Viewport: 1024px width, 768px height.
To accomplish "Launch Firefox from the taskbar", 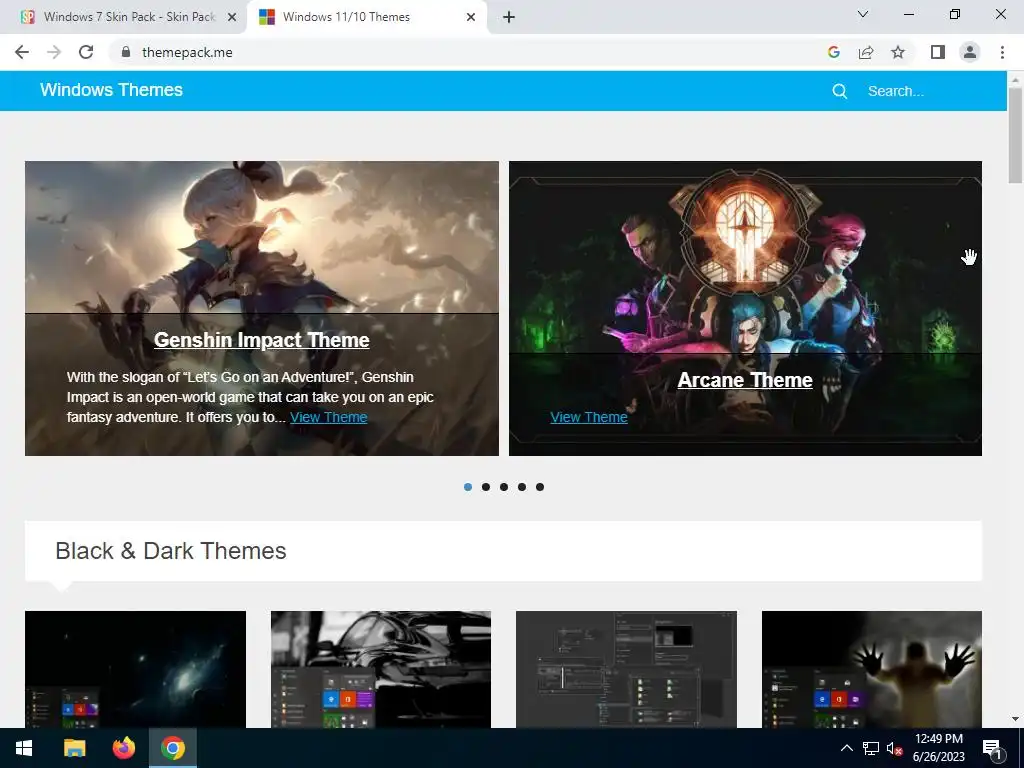I will click(x=123, y=748).
